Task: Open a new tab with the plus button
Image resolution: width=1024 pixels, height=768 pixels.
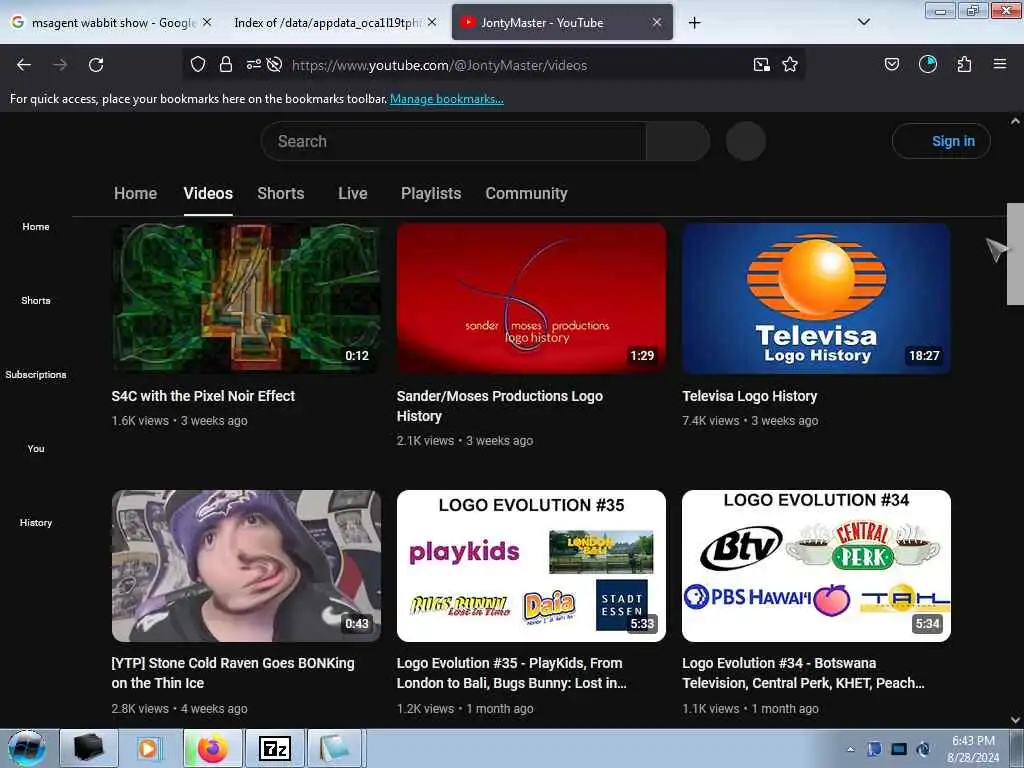Action: [695, 23]
